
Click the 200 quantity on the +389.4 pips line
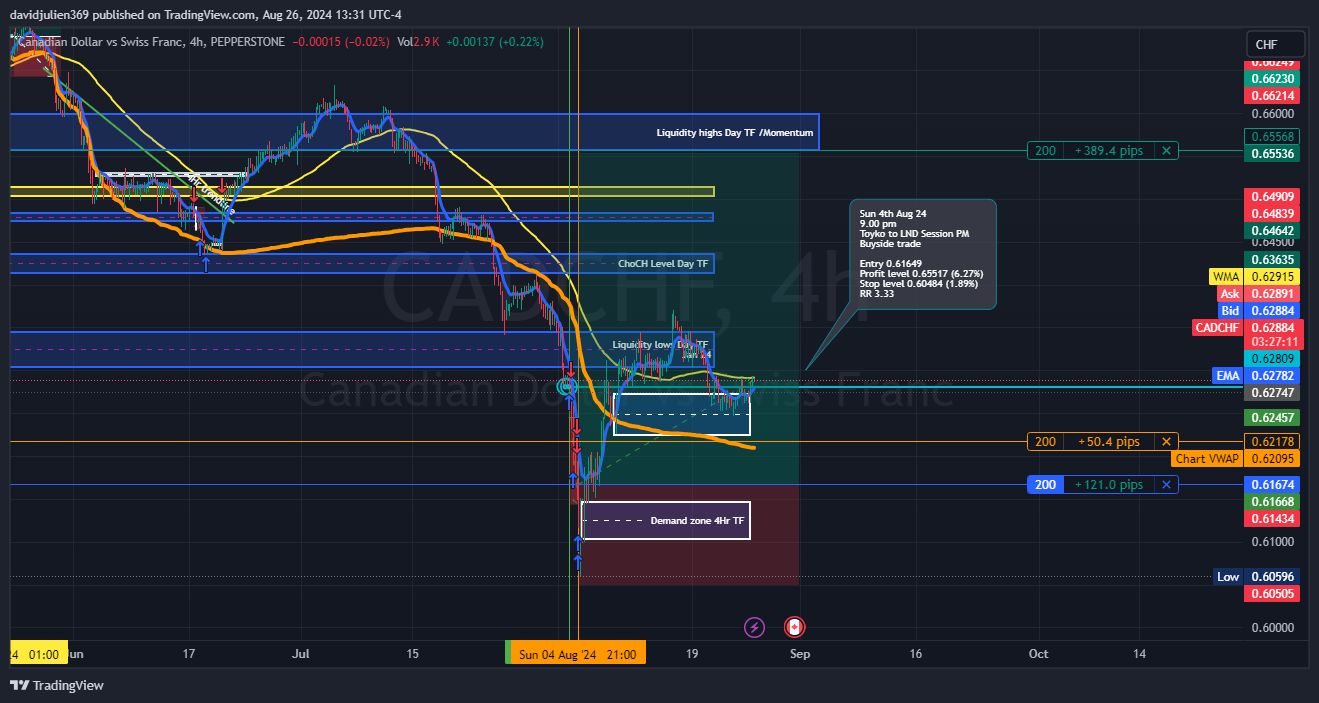click(1045, 151)
